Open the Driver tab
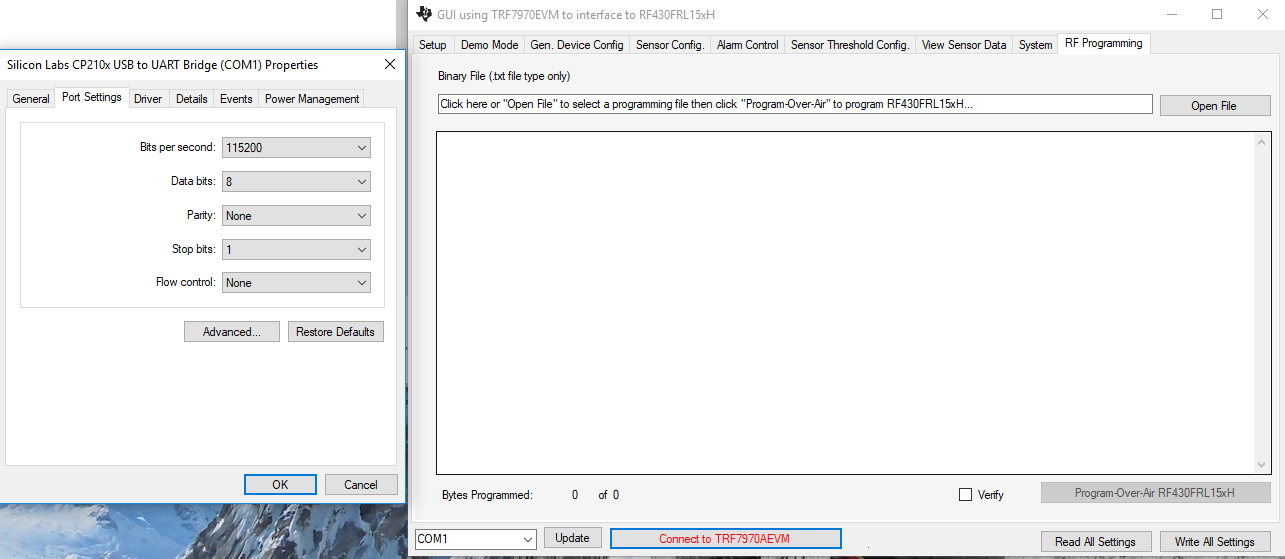This screenshot has height=559, width=1285. click(148, 99)
